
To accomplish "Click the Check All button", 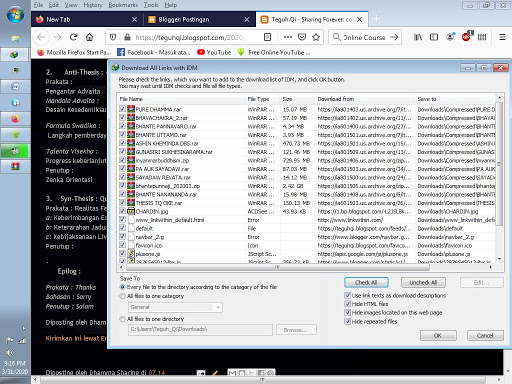I will (366, 282).
